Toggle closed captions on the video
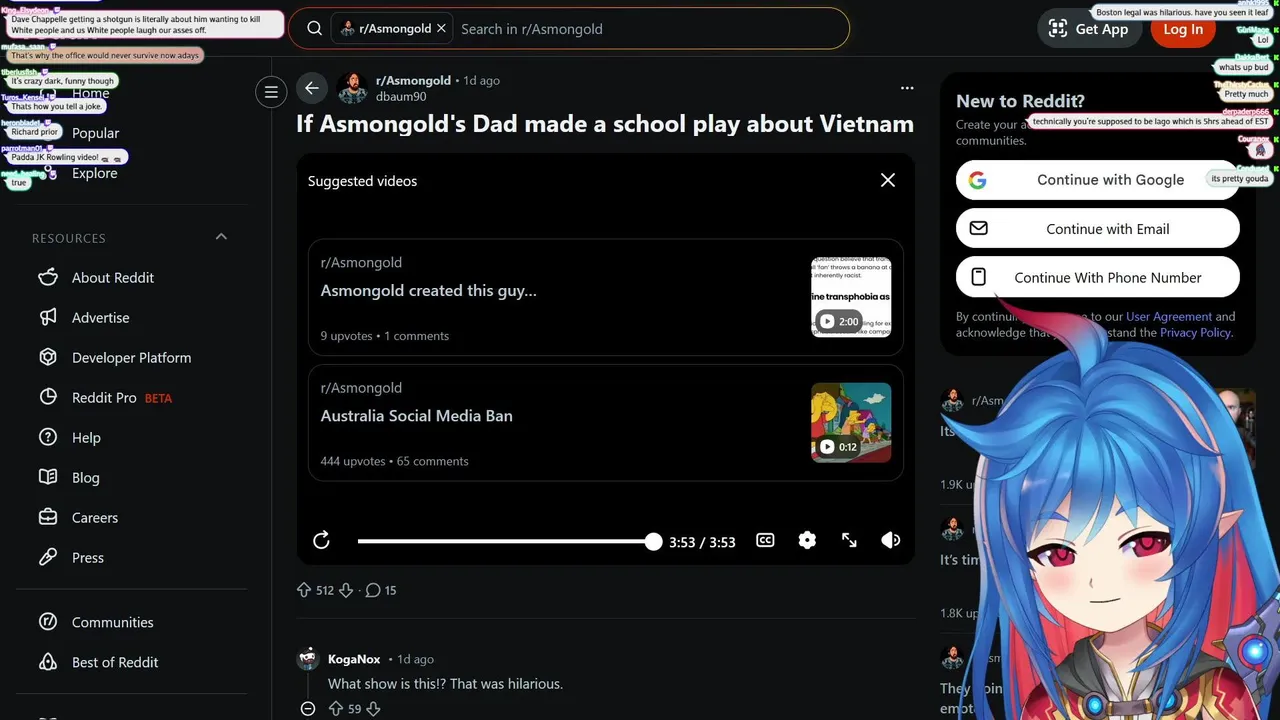 [765, 540]
